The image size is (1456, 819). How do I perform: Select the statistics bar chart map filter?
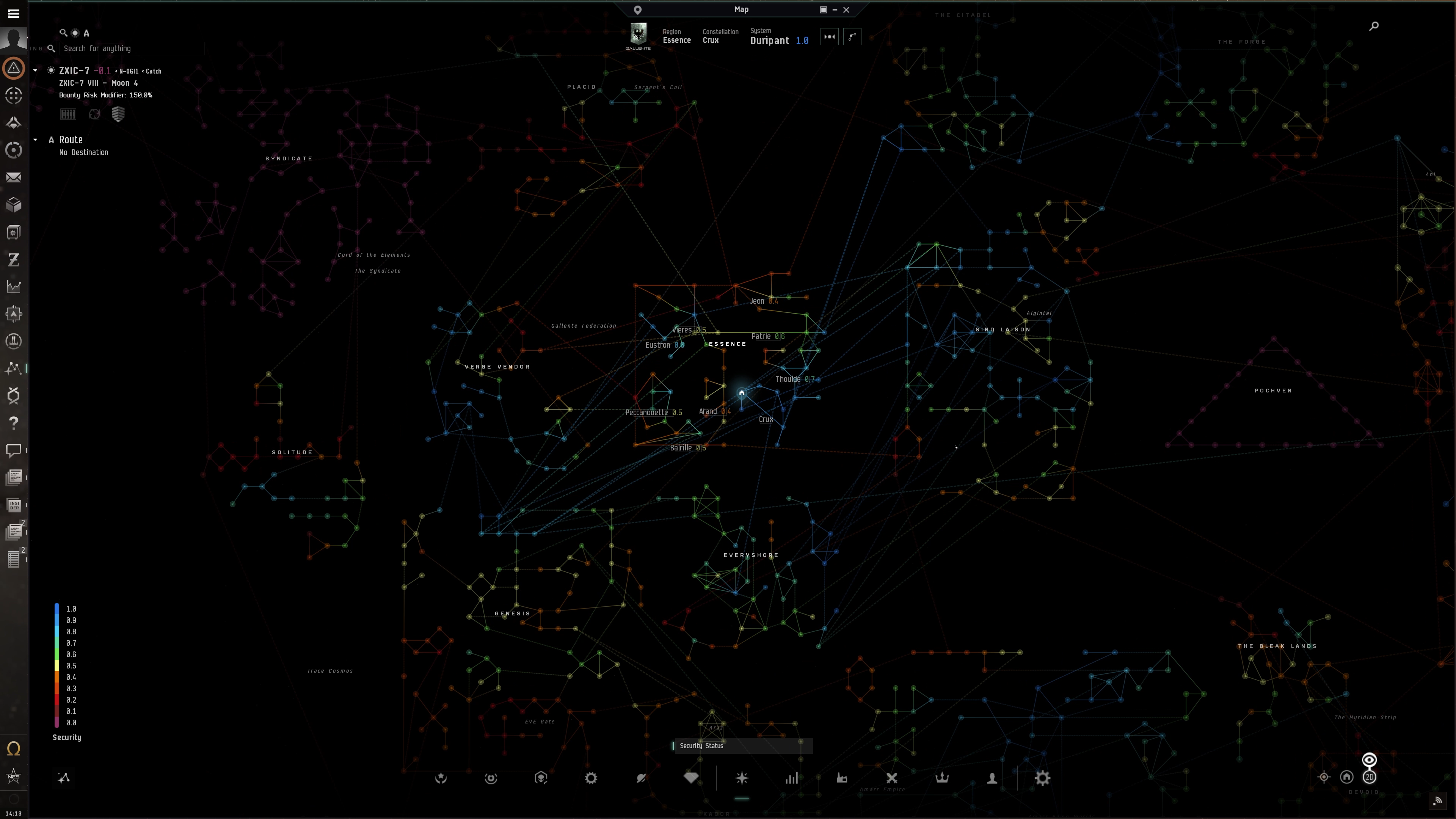792,778
